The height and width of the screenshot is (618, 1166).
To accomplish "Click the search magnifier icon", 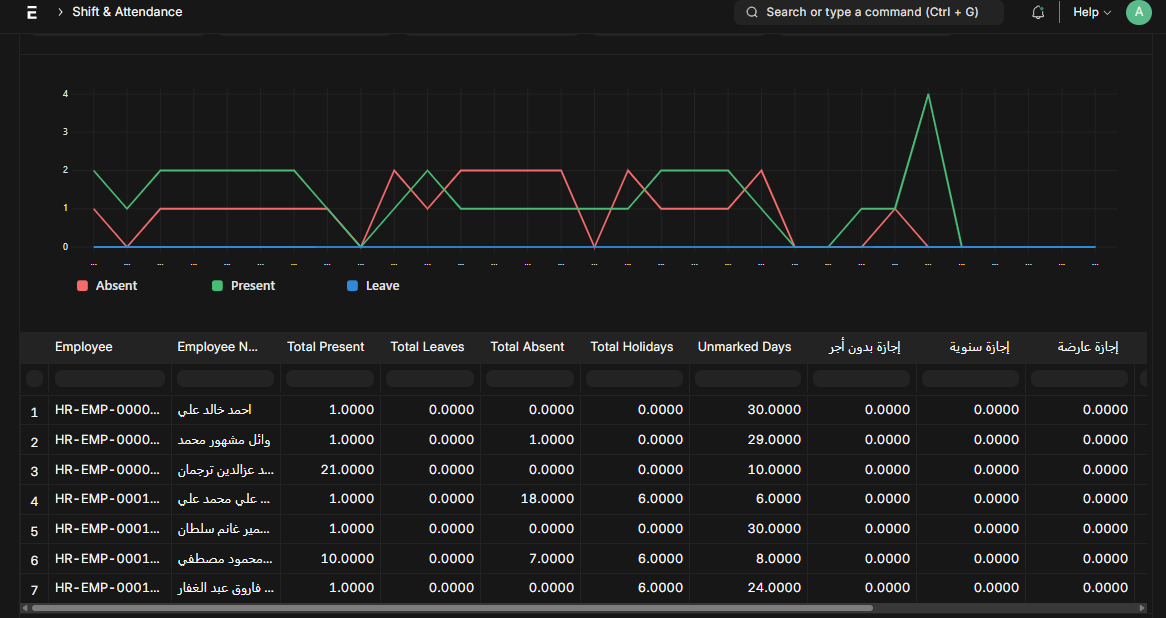I will [x=752, y=12].
